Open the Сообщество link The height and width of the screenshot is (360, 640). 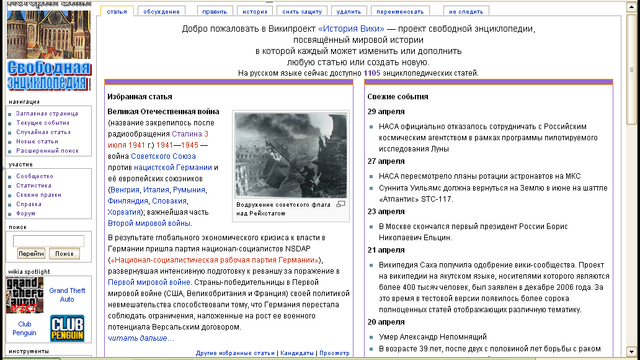pos(35,176)
